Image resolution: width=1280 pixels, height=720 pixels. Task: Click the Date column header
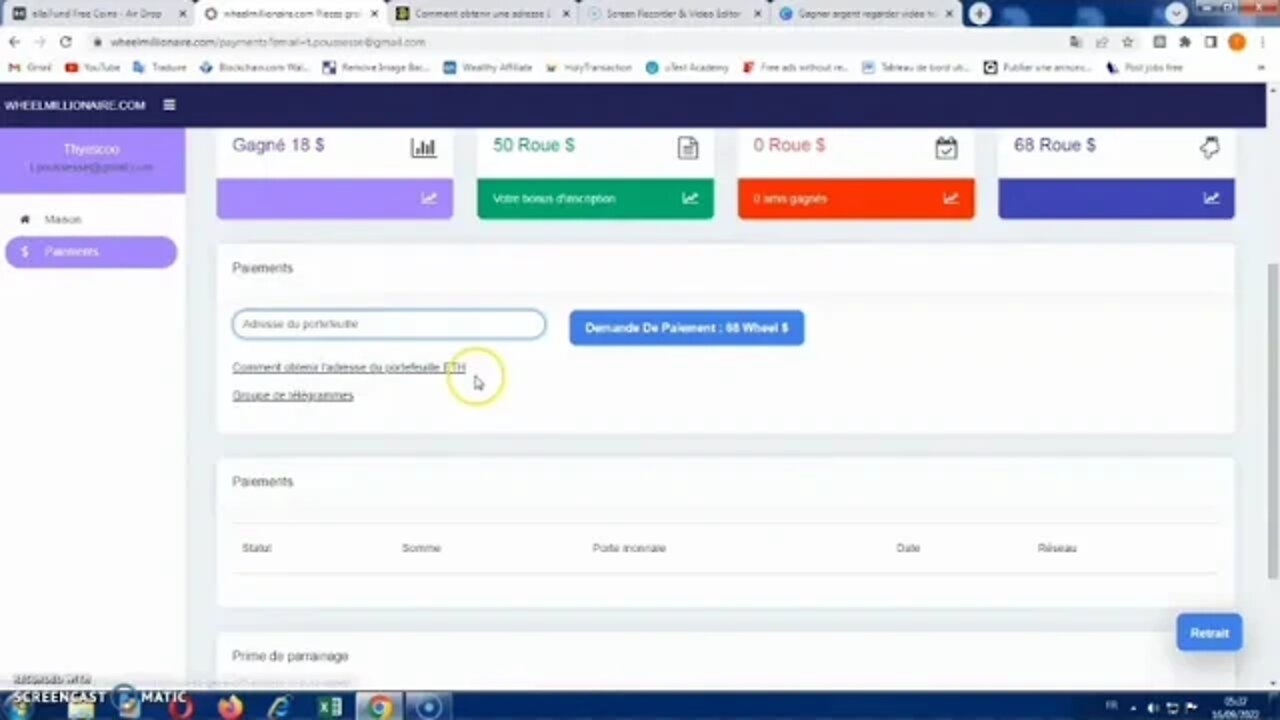pos(908,548)
